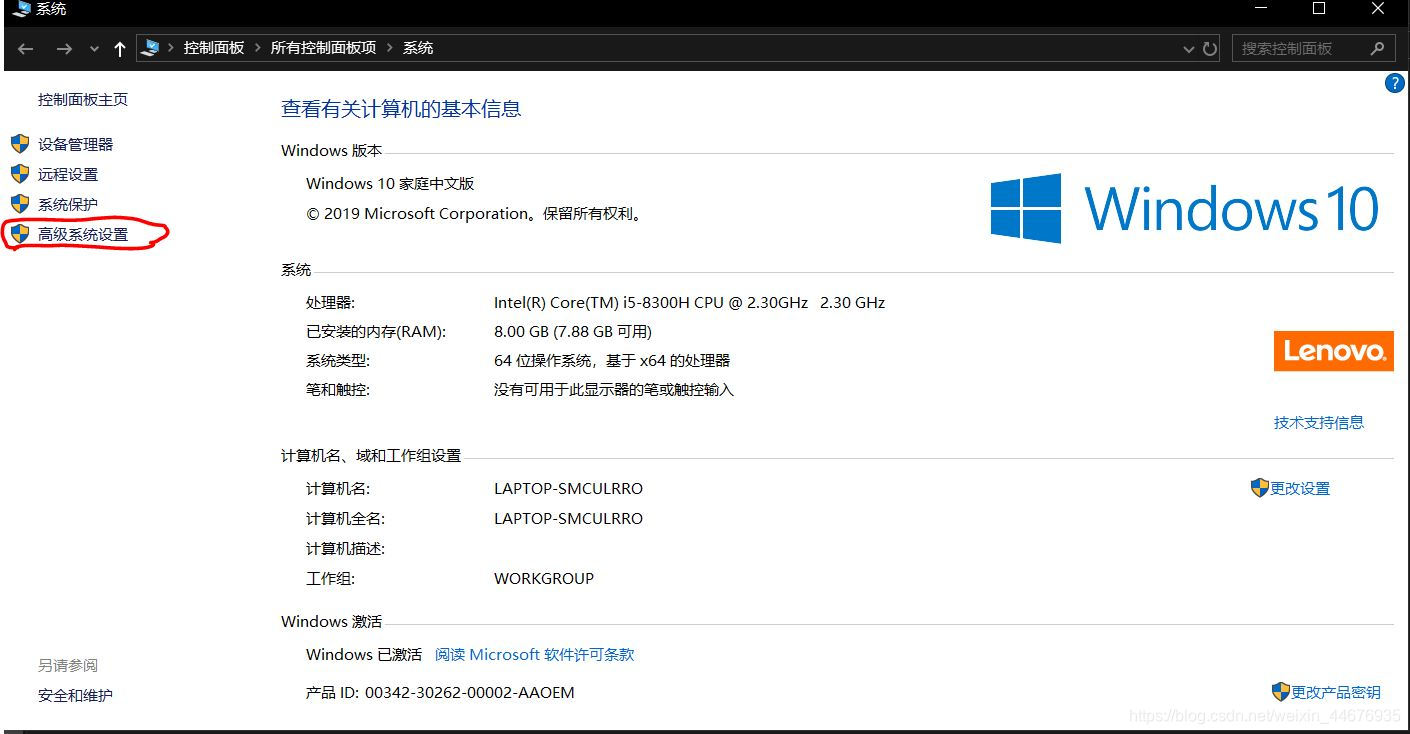Go up one level with up arrow
The width and height of the screenshot is (1410, 734).
(x=120, y=48)
